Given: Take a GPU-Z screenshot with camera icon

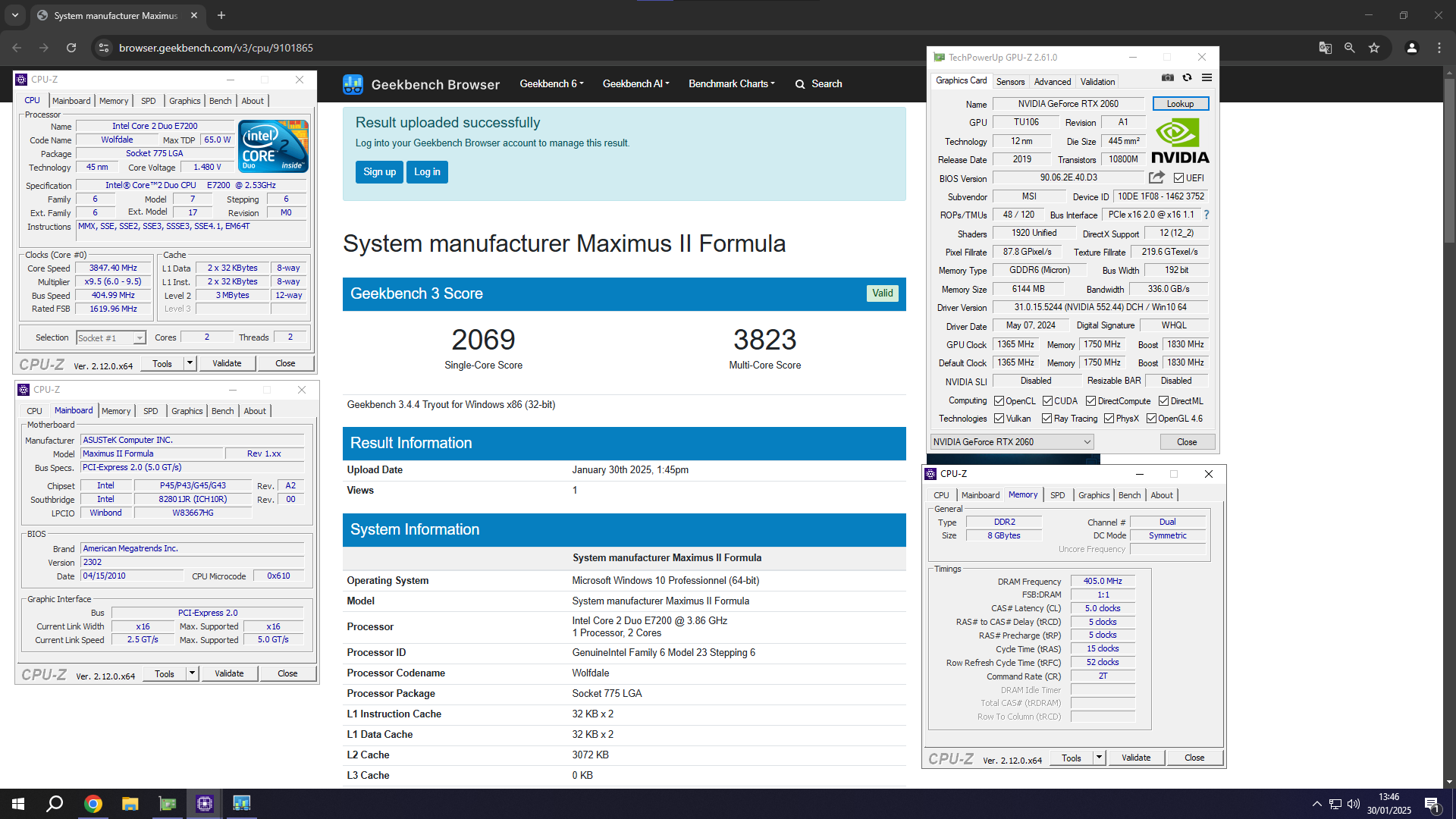Looking at the screenshot, I should point(1167,78).
